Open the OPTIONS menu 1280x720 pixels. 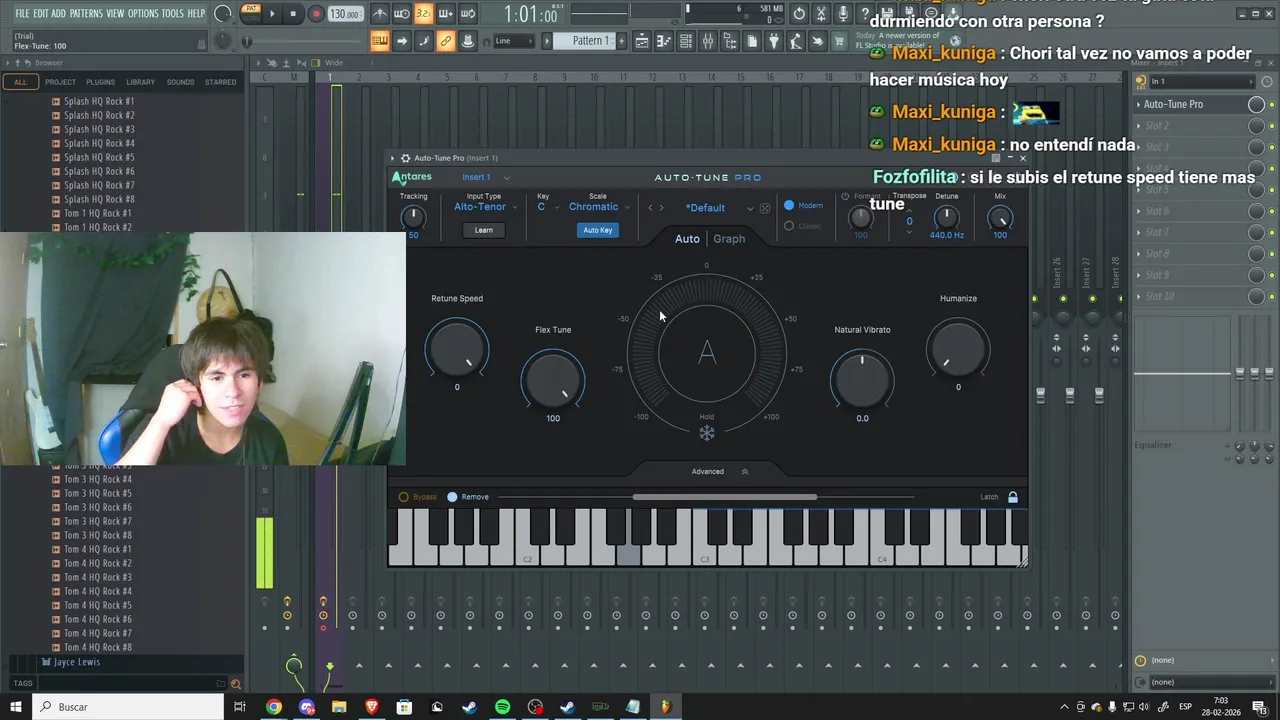click(143, 13)
